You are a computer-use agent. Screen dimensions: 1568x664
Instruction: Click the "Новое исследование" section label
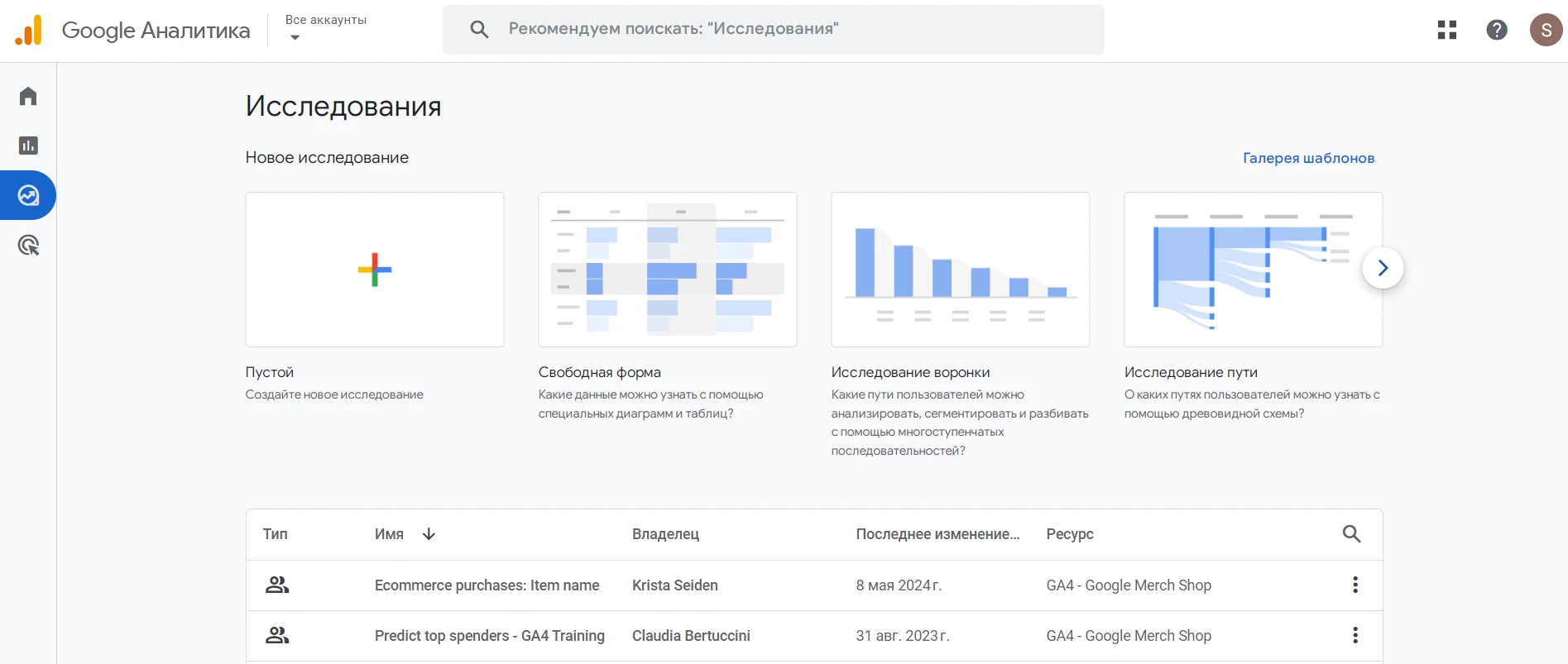click(327, 157)
